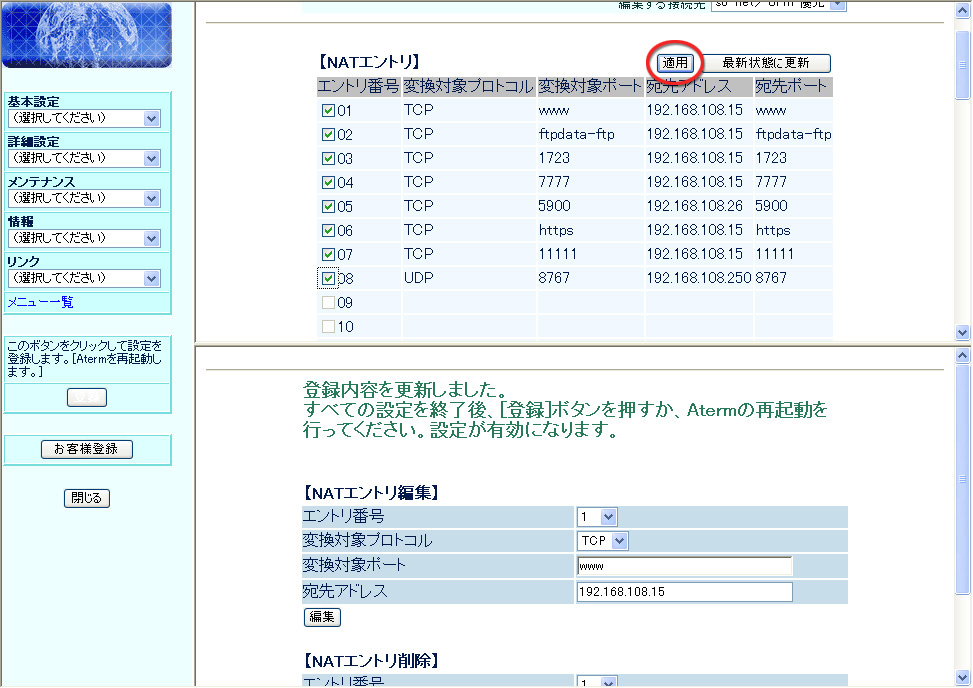Expand the 情報 dropdown
Screen dimensions: 973x688
tap(84, 238)
